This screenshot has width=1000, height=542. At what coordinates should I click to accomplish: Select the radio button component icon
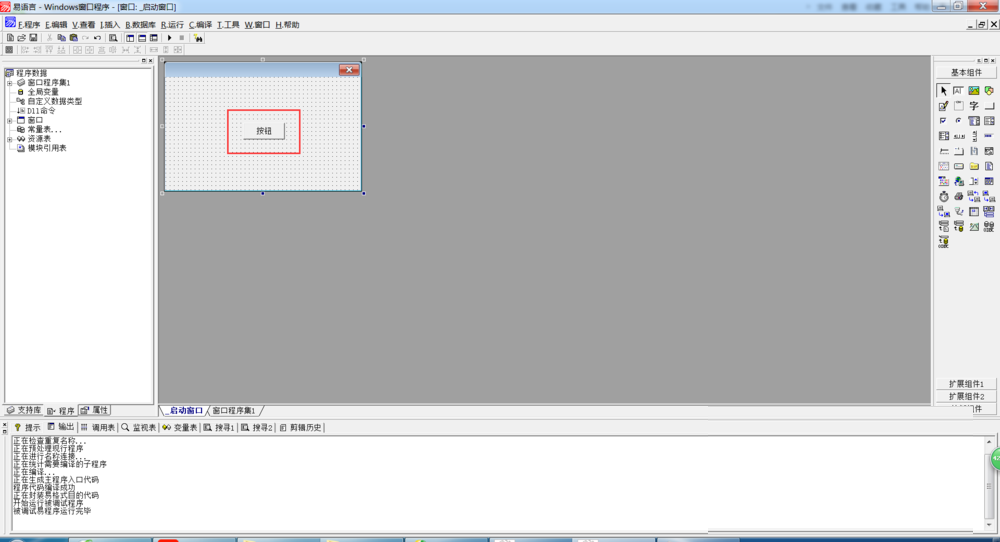(x=959, y=121)
